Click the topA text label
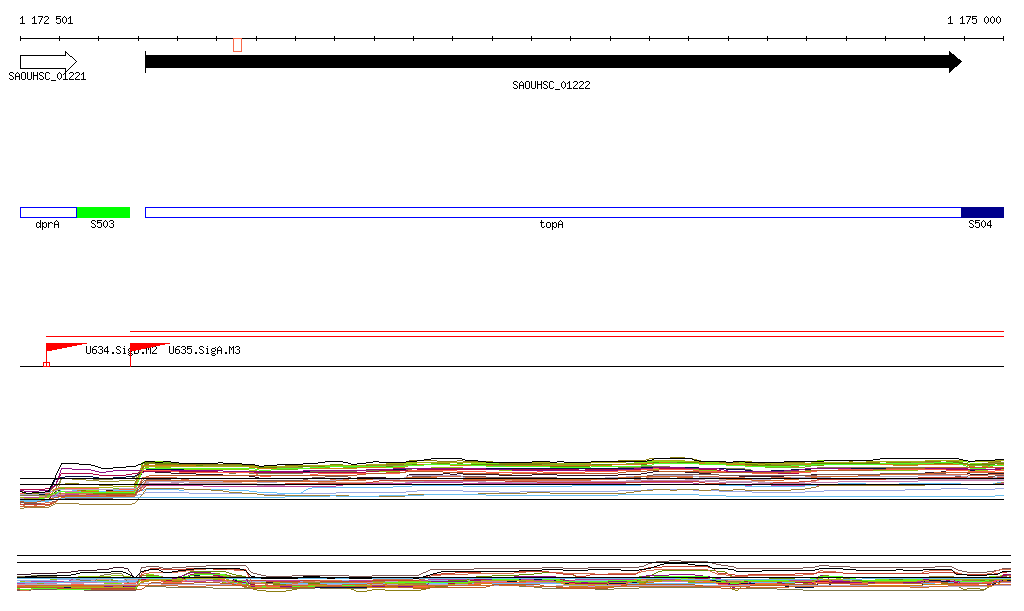 click(x=551, y=225)
